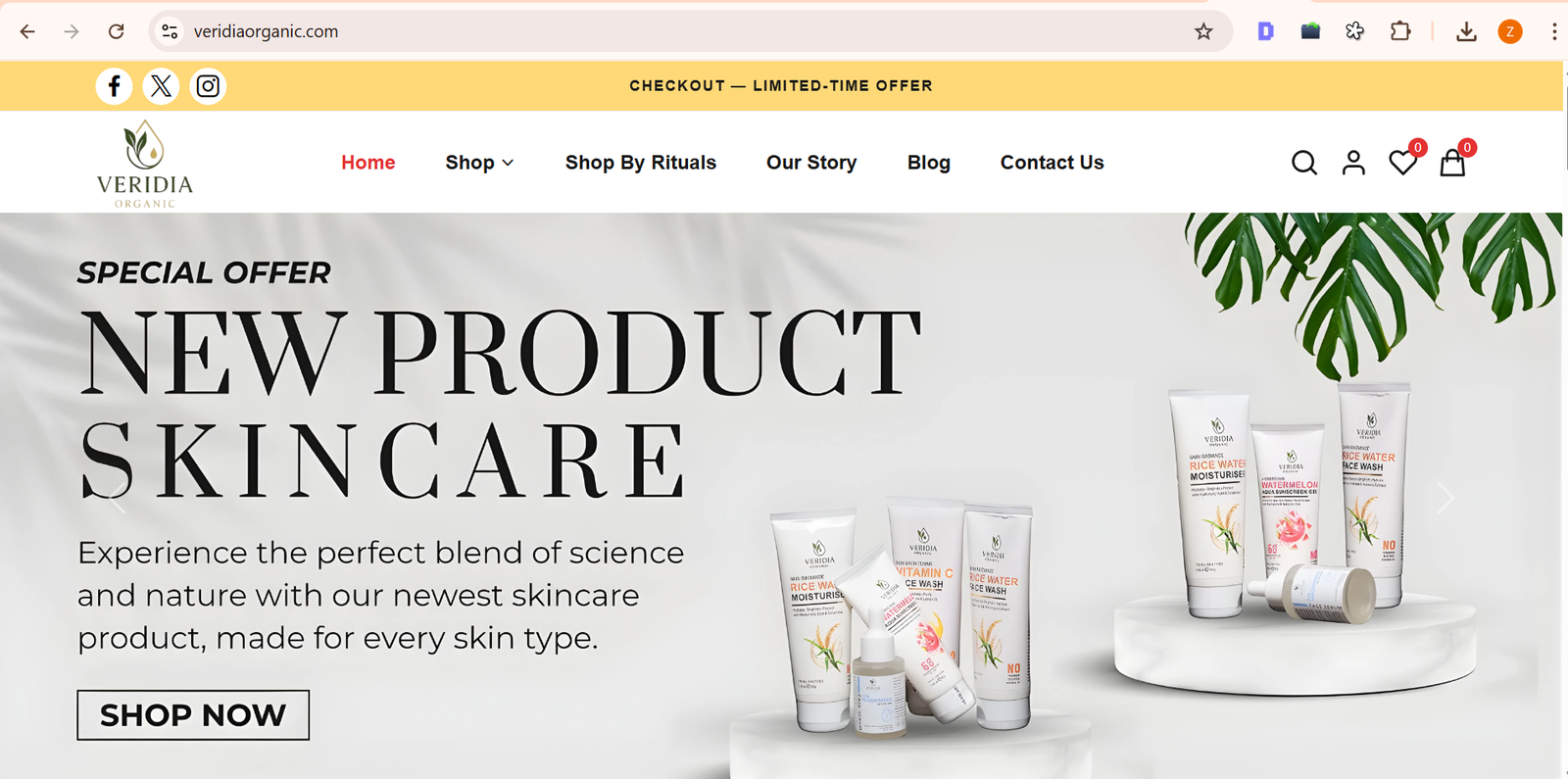Open the browser downloads icon
Viewport: 1568px width, 779px height.
(1466, 31)
